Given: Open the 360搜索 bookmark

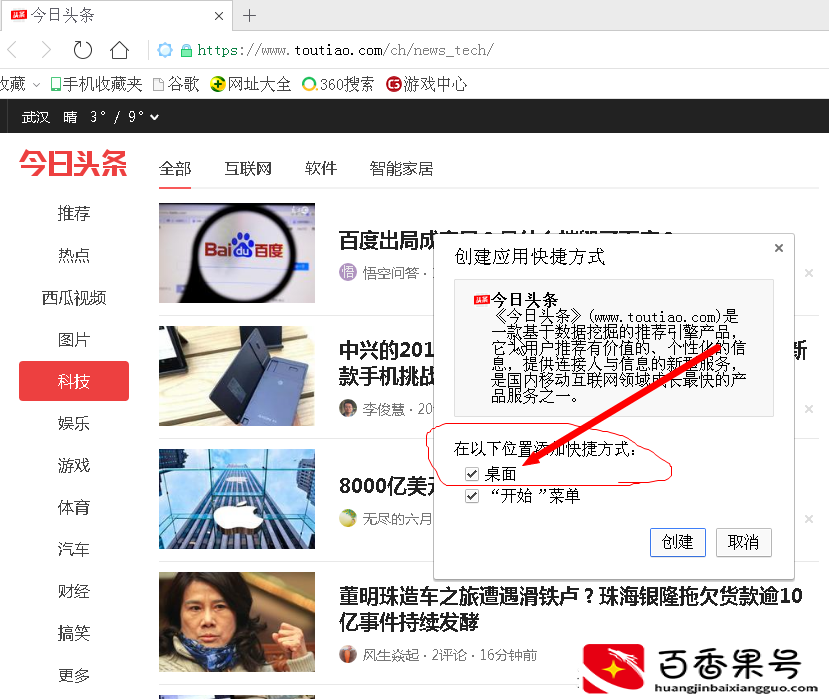Looking at the screenshot, I should [x=338, y=84].
